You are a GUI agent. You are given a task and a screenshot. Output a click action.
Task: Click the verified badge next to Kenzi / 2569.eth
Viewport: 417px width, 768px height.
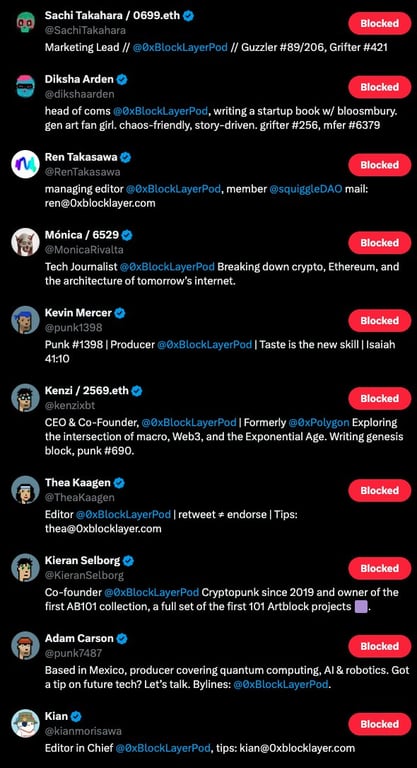(x=137, y=390)
